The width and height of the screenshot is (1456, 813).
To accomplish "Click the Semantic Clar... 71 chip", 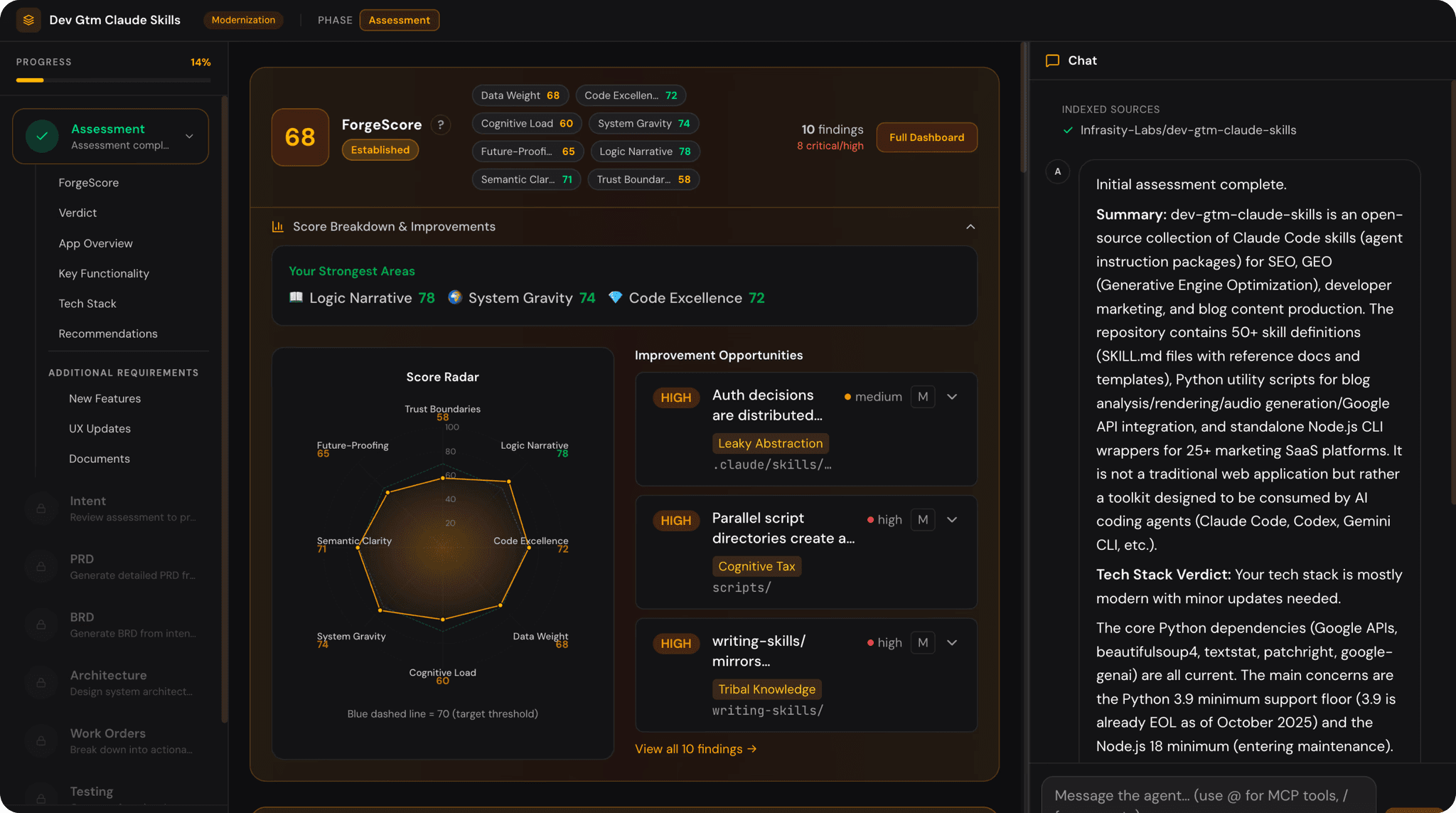I will (x=526, y=179).
